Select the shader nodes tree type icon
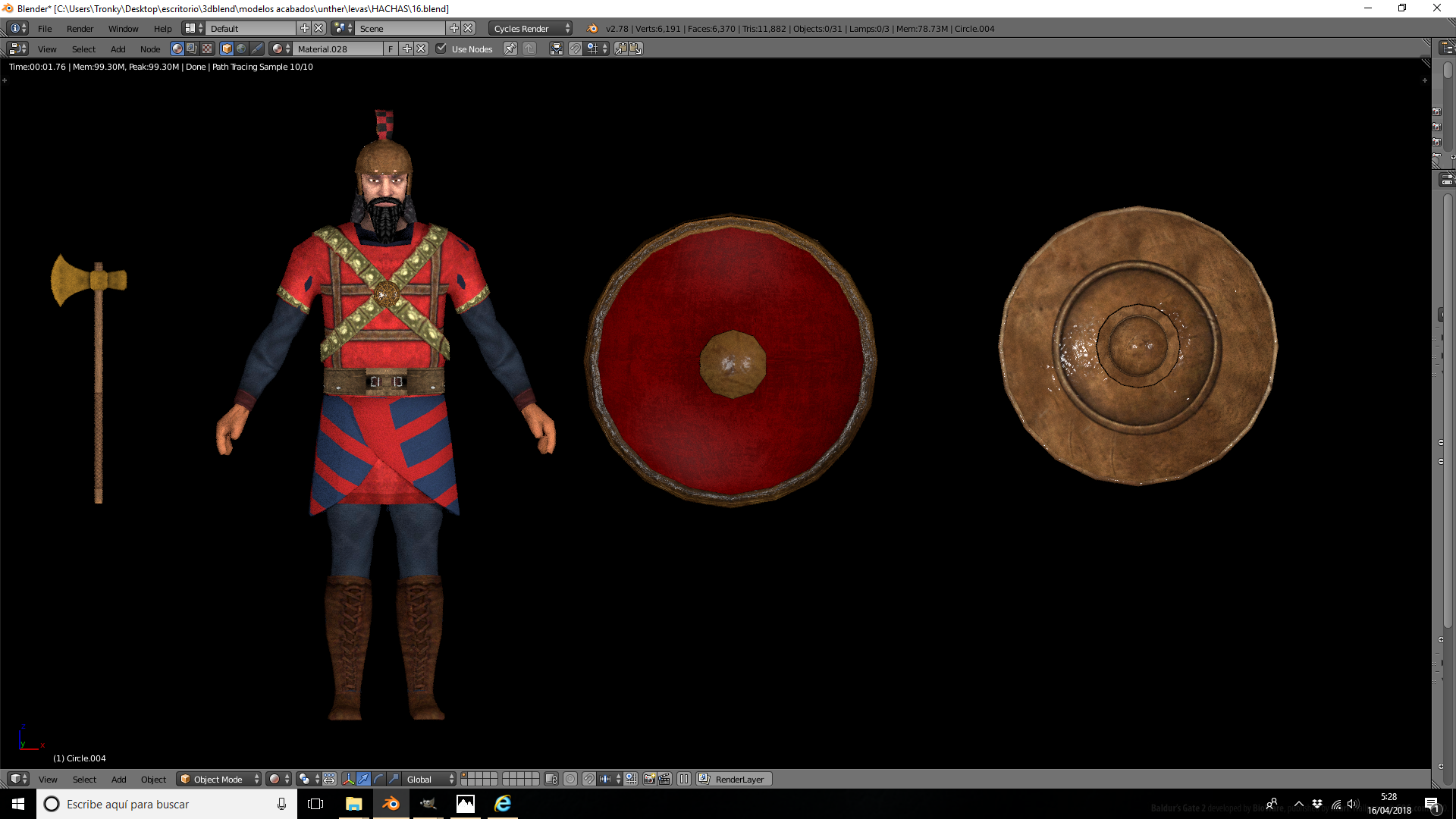 coord(177,49)
